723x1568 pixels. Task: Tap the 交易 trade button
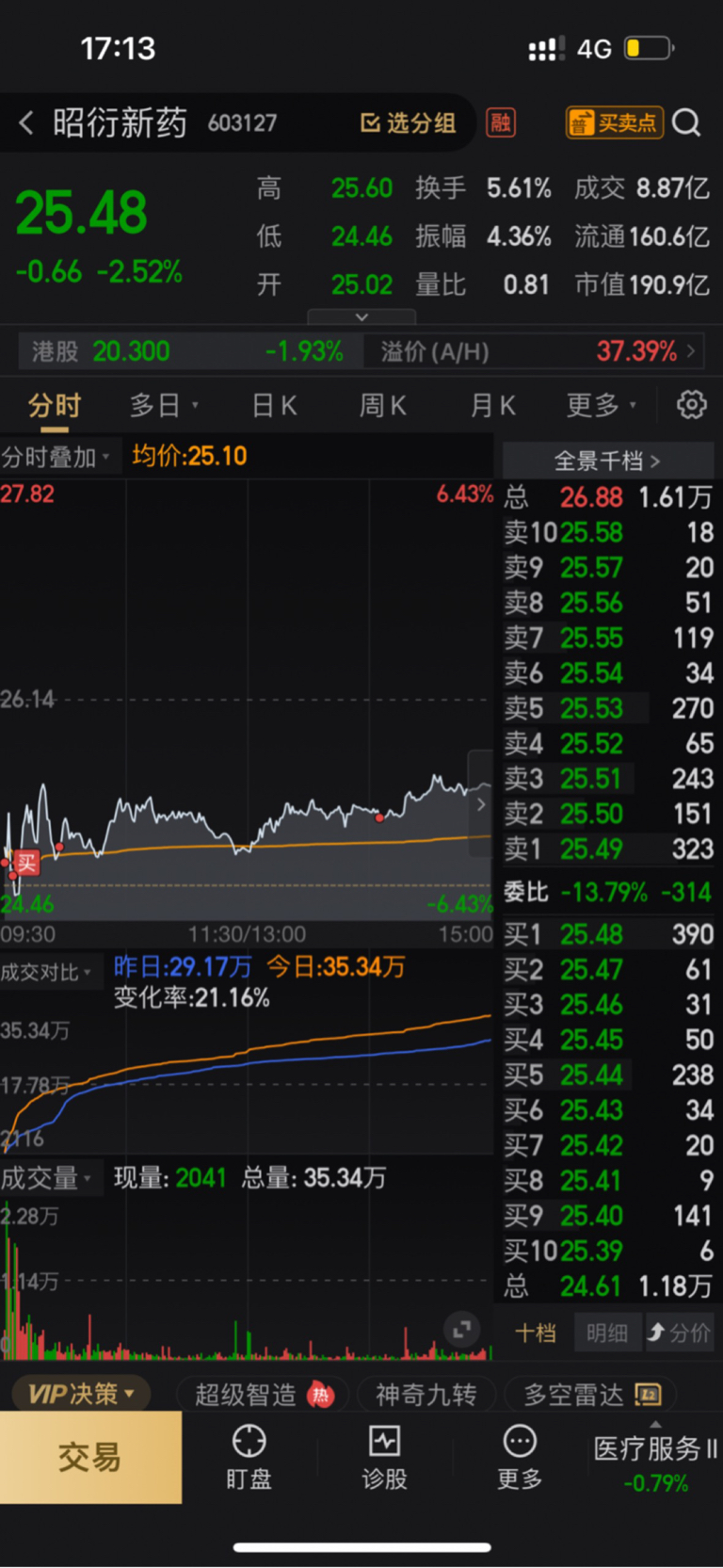point(90,1457)
